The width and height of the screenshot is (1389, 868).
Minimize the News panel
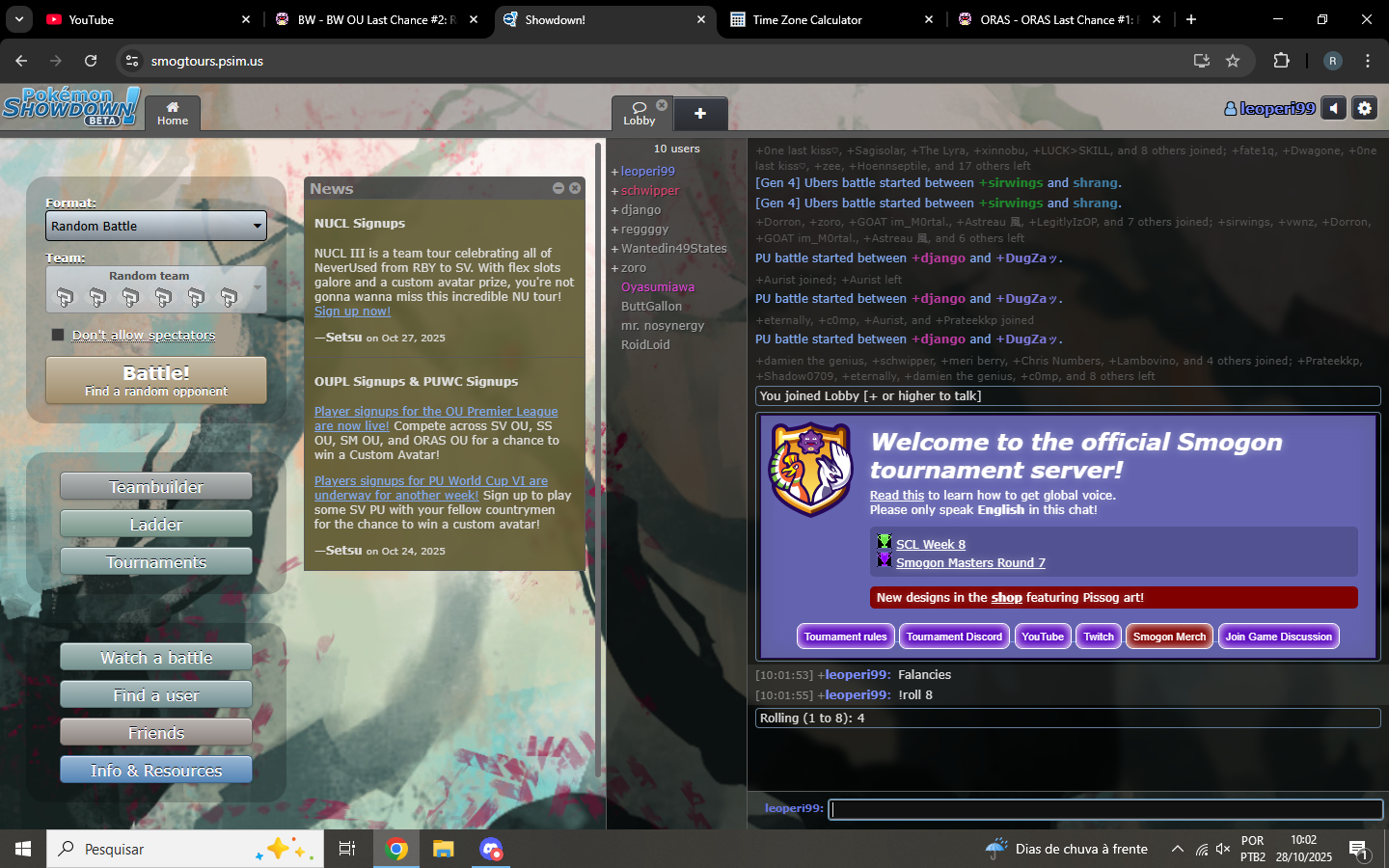[558, 188]
